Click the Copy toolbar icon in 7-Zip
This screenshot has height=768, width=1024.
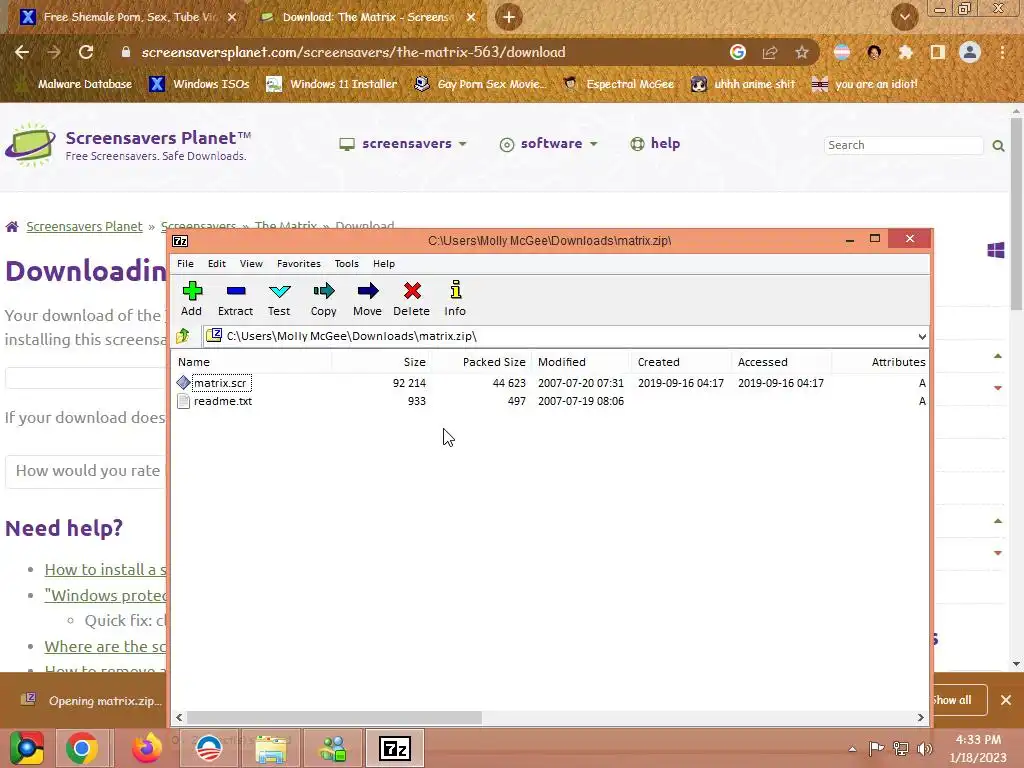click(x=323, y=298)
